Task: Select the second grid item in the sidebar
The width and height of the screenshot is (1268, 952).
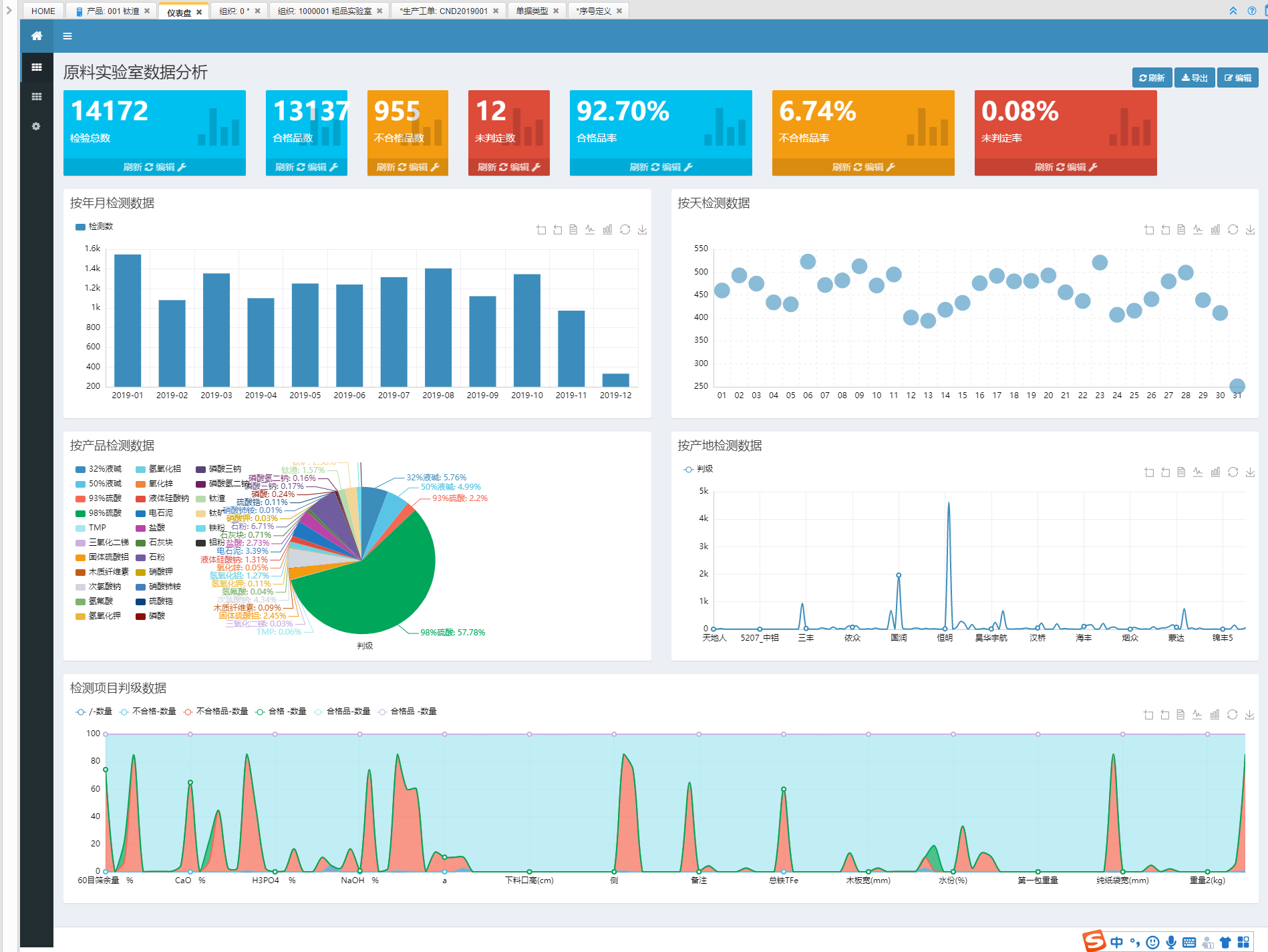Action: click(x=36, y=97)
